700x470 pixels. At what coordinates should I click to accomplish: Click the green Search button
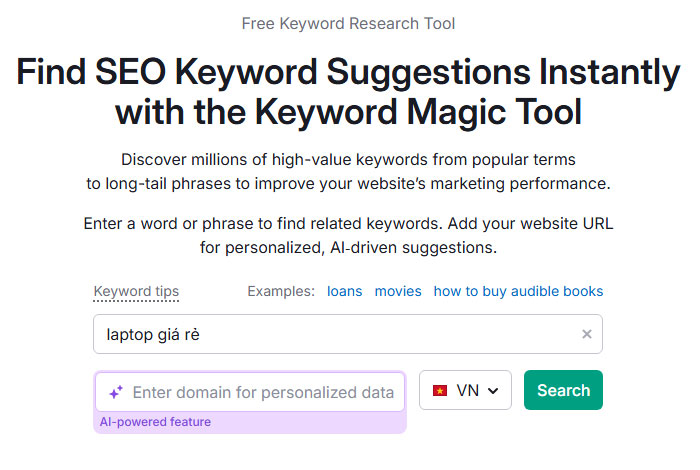pyautogui.click(x=563, y=390)
